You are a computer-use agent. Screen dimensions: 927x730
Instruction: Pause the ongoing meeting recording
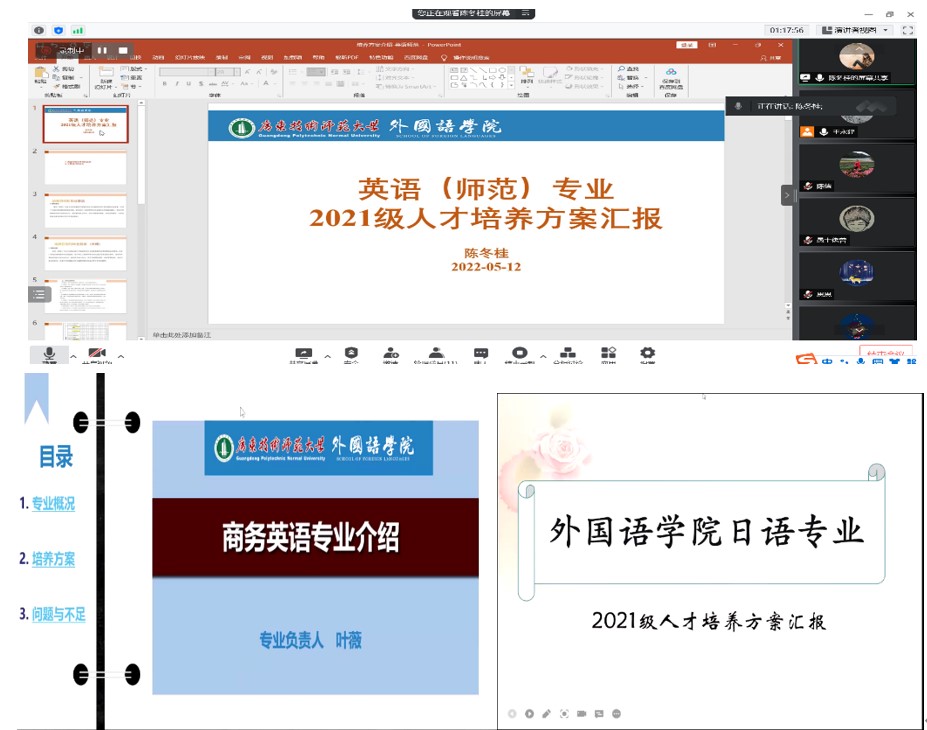point(102,50)
